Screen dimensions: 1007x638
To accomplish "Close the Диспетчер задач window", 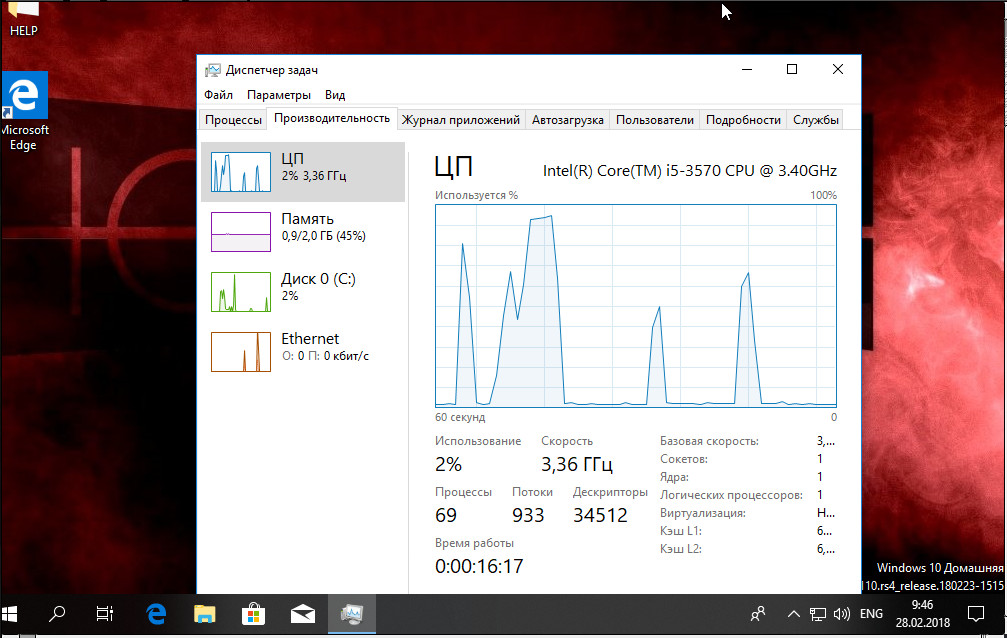I will pos(837,69).
